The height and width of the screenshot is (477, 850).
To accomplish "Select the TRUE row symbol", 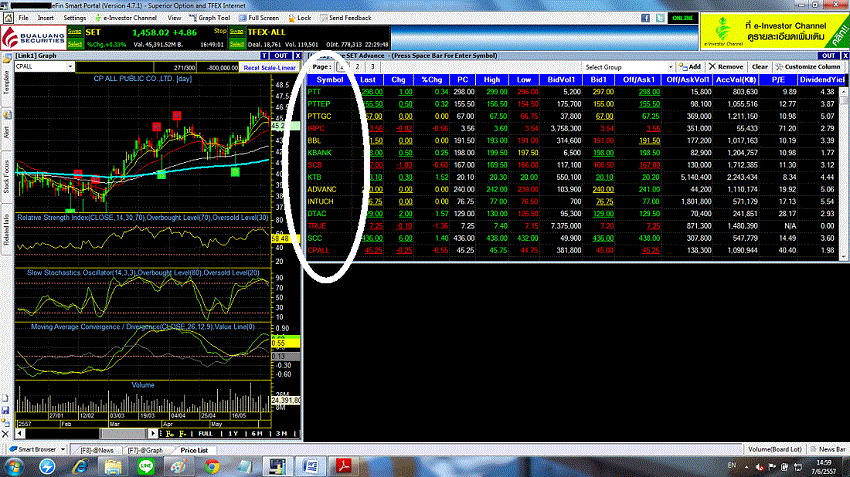I will point(317,226).
